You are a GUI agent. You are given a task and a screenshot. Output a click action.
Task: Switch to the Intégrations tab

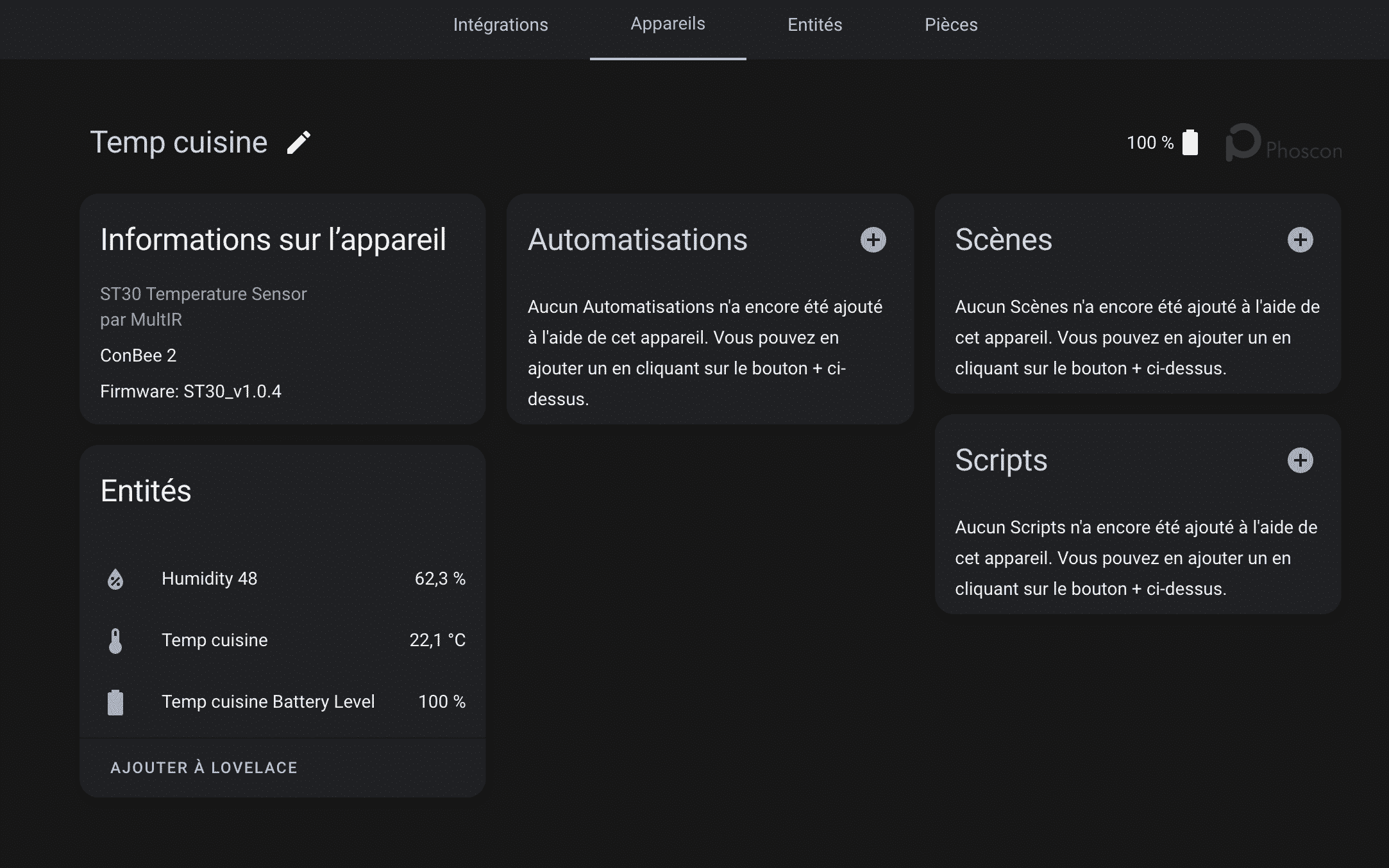tap(500, 25)
